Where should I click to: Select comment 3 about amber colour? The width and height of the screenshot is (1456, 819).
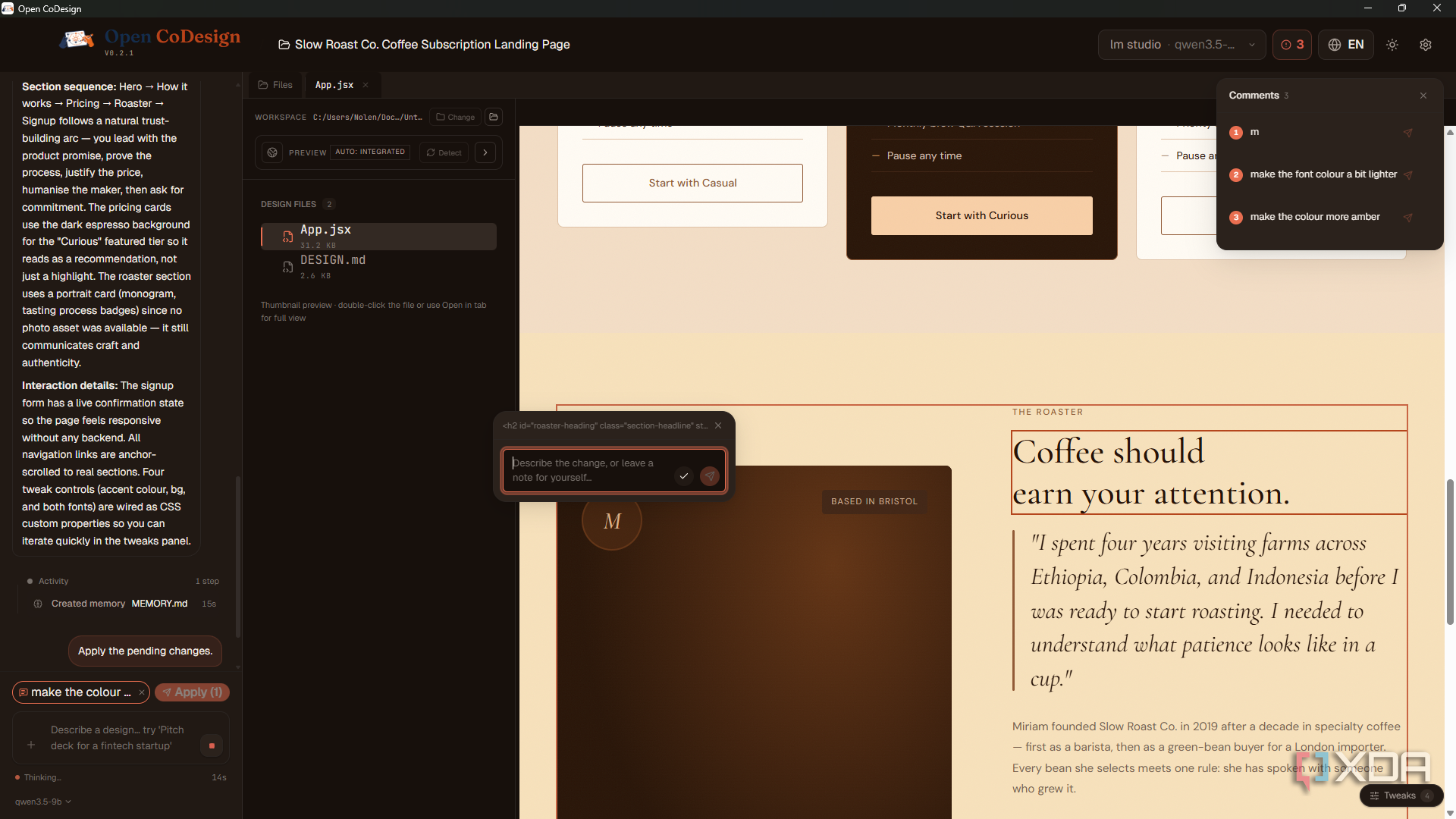point(1315,217)
